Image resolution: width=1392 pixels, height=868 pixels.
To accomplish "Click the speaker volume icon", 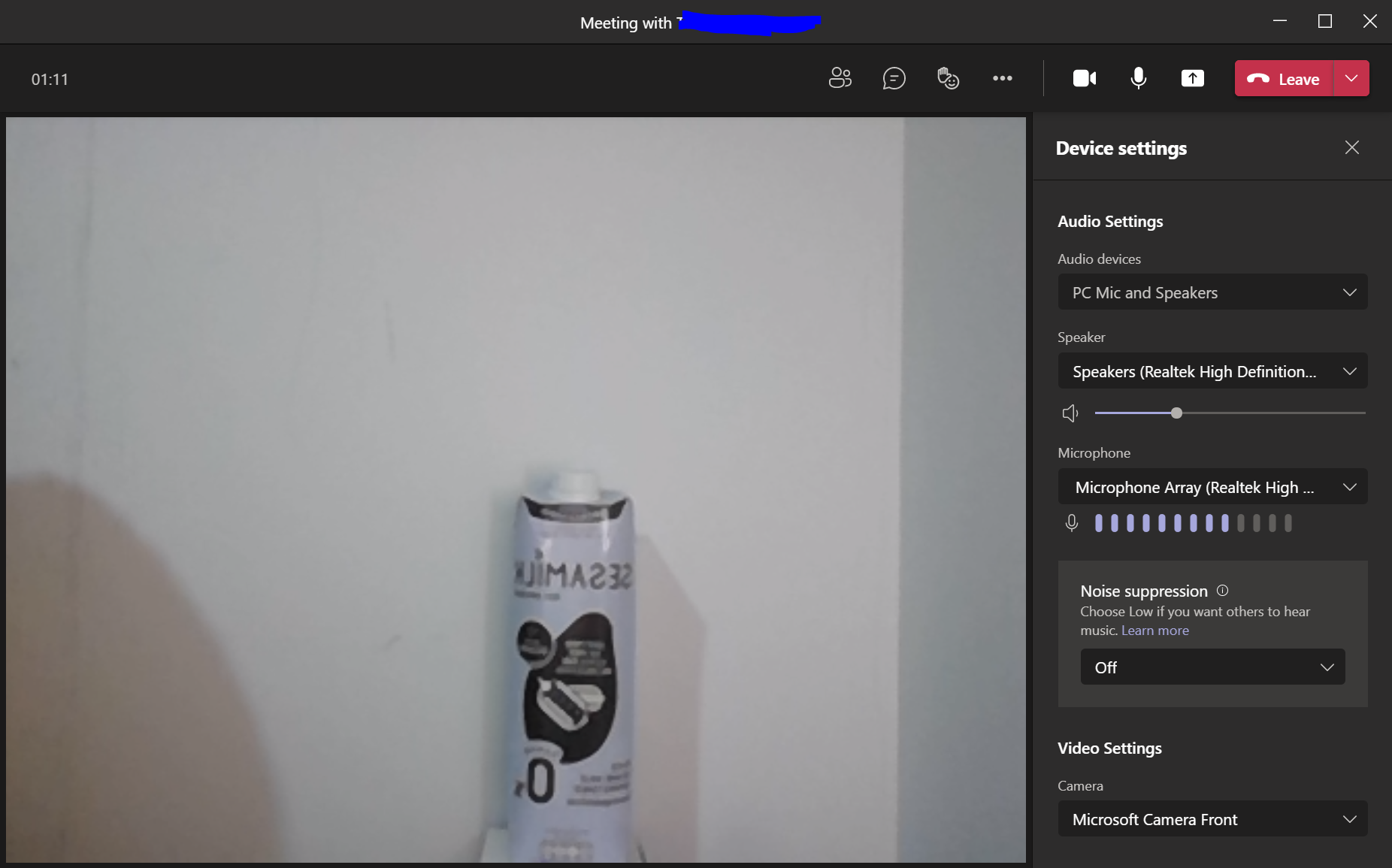I will 1070,413.
